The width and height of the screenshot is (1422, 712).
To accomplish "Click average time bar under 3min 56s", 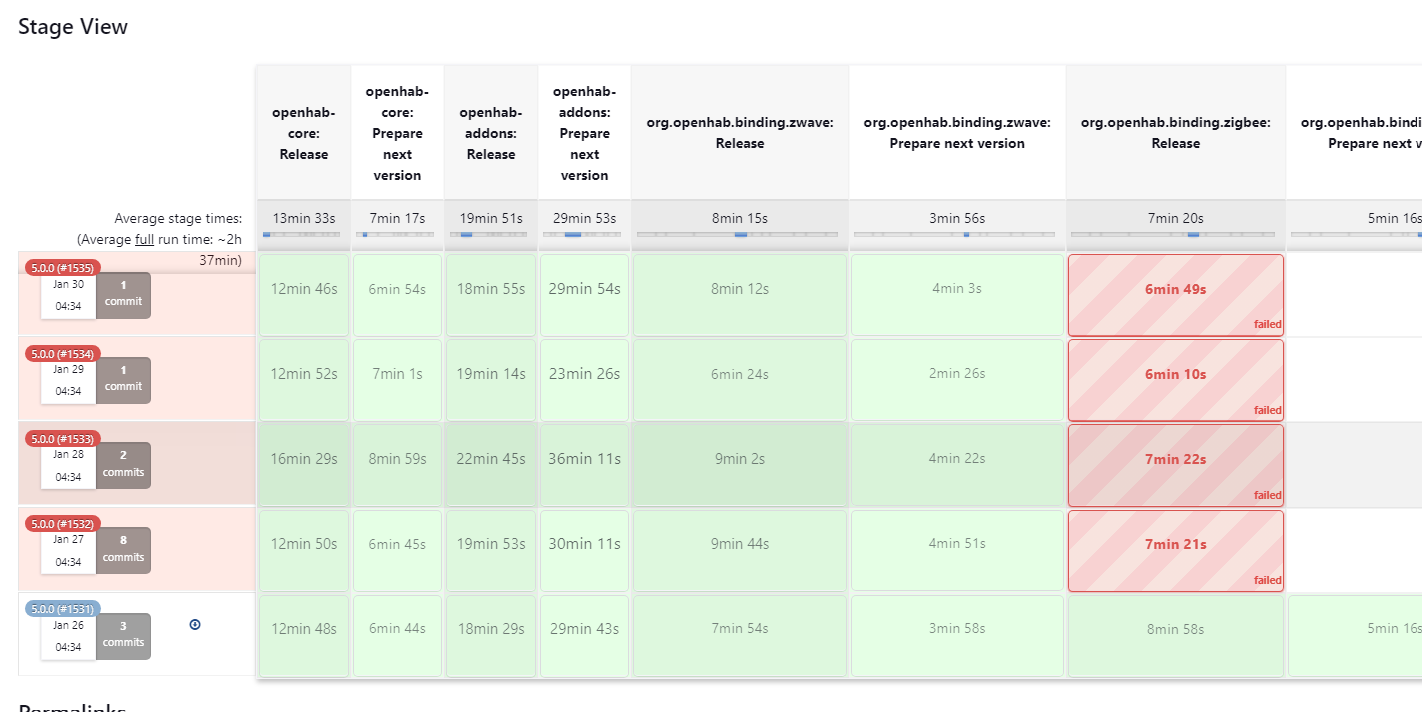I will pos(955,234).
